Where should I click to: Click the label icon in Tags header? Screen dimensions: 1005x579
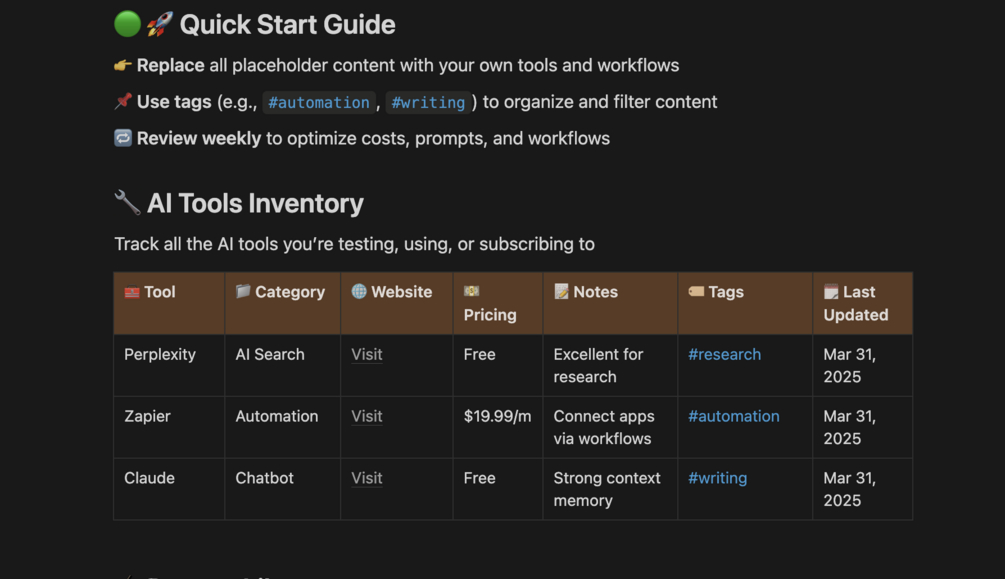coord(696,292)
